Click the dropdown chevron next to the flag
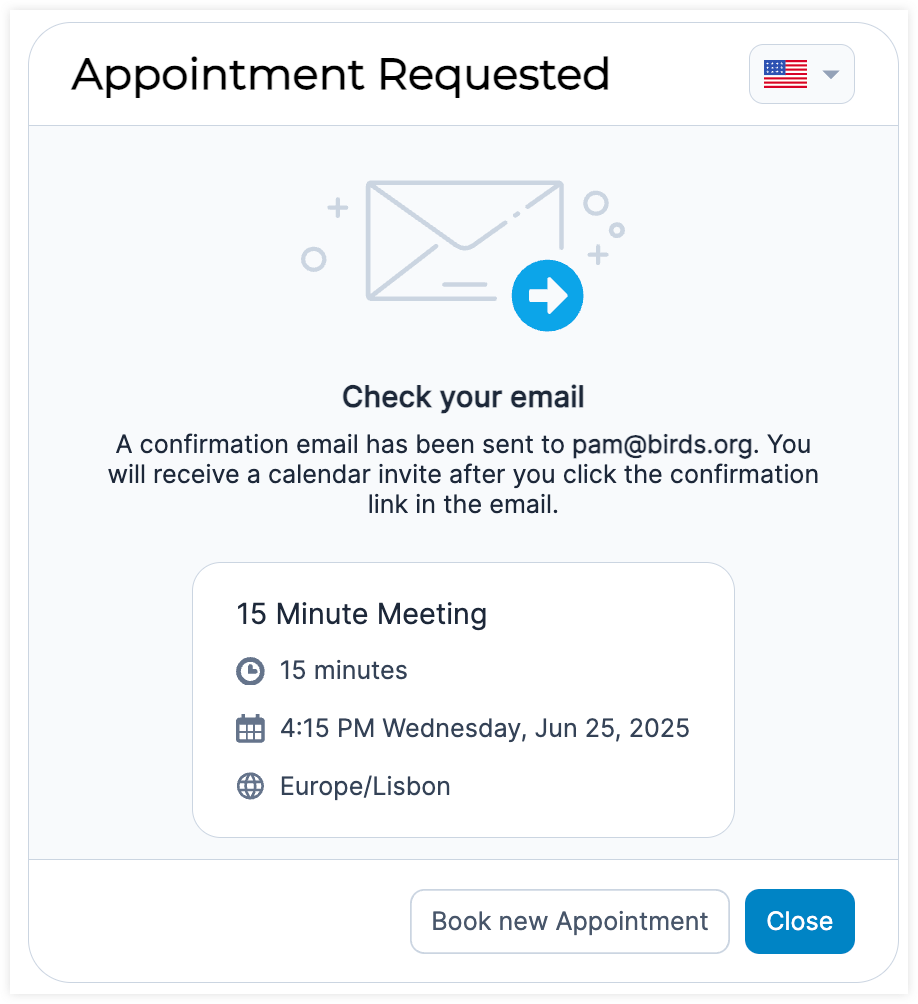Image resolution: width=918 pixels, height=1004 pixels. (830, 74)
